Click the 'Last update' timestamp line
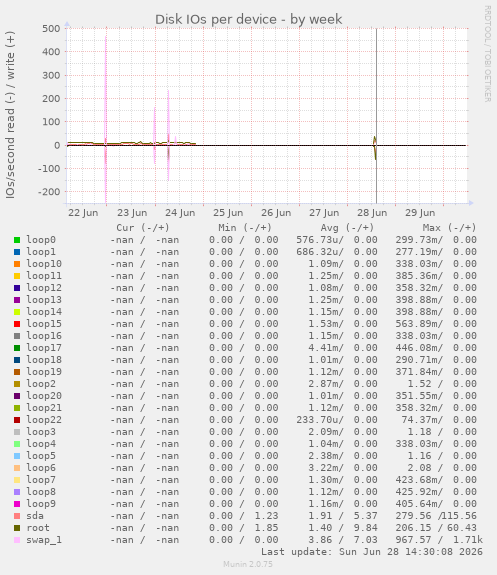Screen dimensions: 497x575 click(x=372, y=552)
